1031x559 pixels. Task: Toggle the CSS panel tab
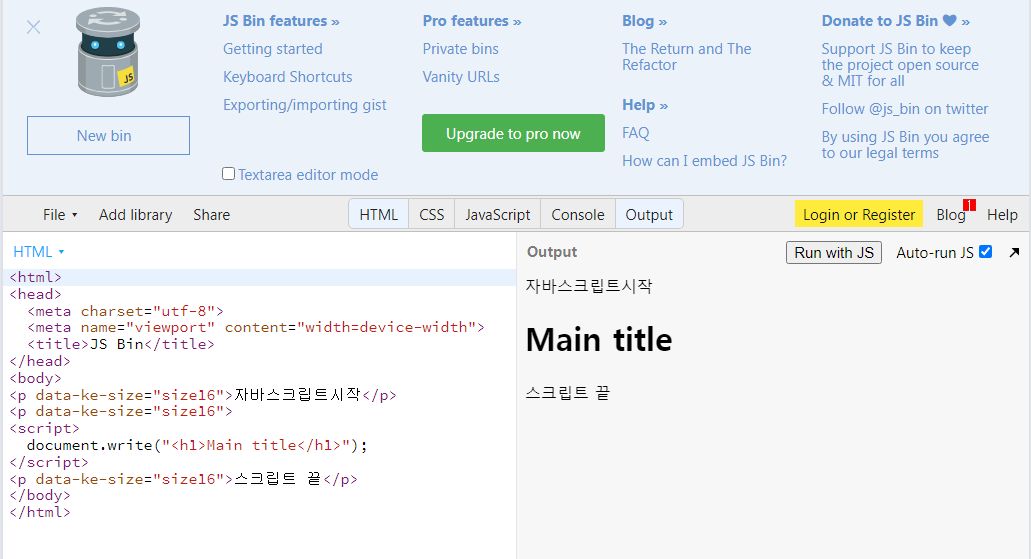click(432, 214)
